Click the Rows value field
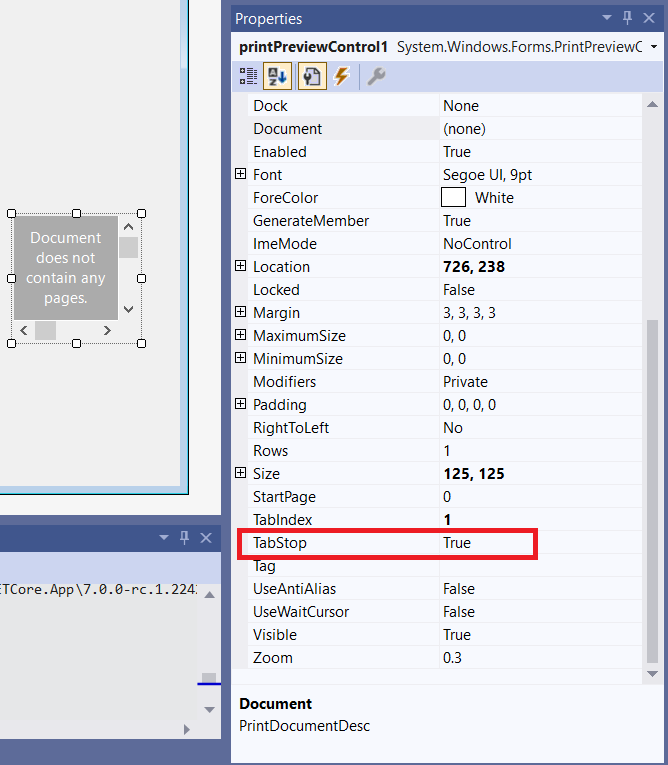This screenshot has width=668, height=765. tap(541, 451)
